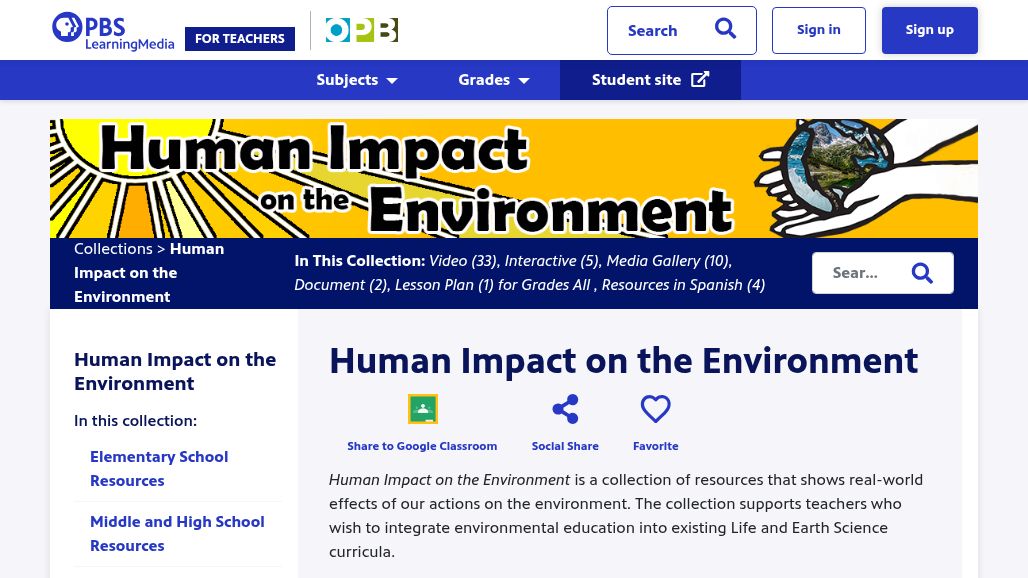Screen dimensions: 1028x578
Task: View Resources in Spanish (4)
Action: [x=681, y=284]
